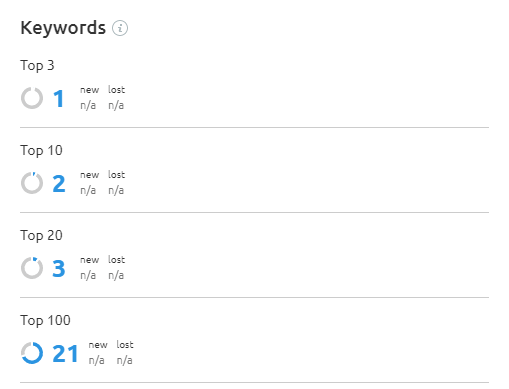Click the lost value under Top 20
Viewport: 509px width, 389px height.
click(x=116, y=275)
